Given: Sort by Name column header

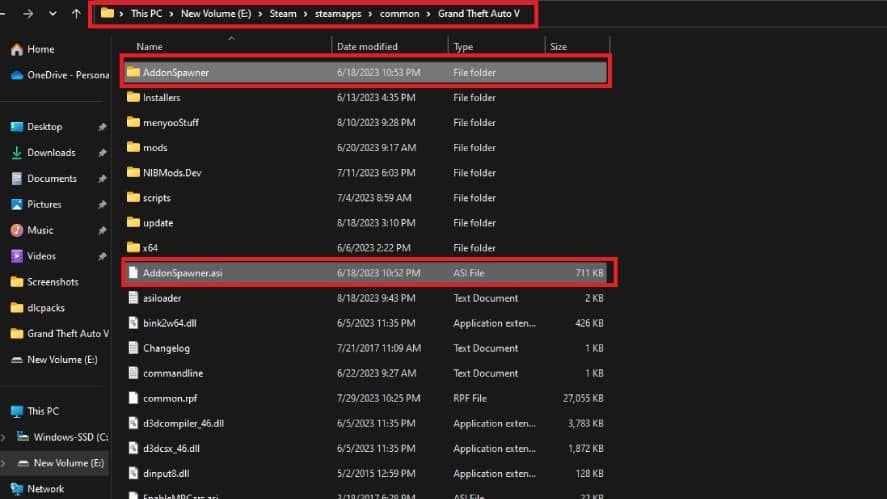Looking at the screenshot, I should click(x=149, y=47).
